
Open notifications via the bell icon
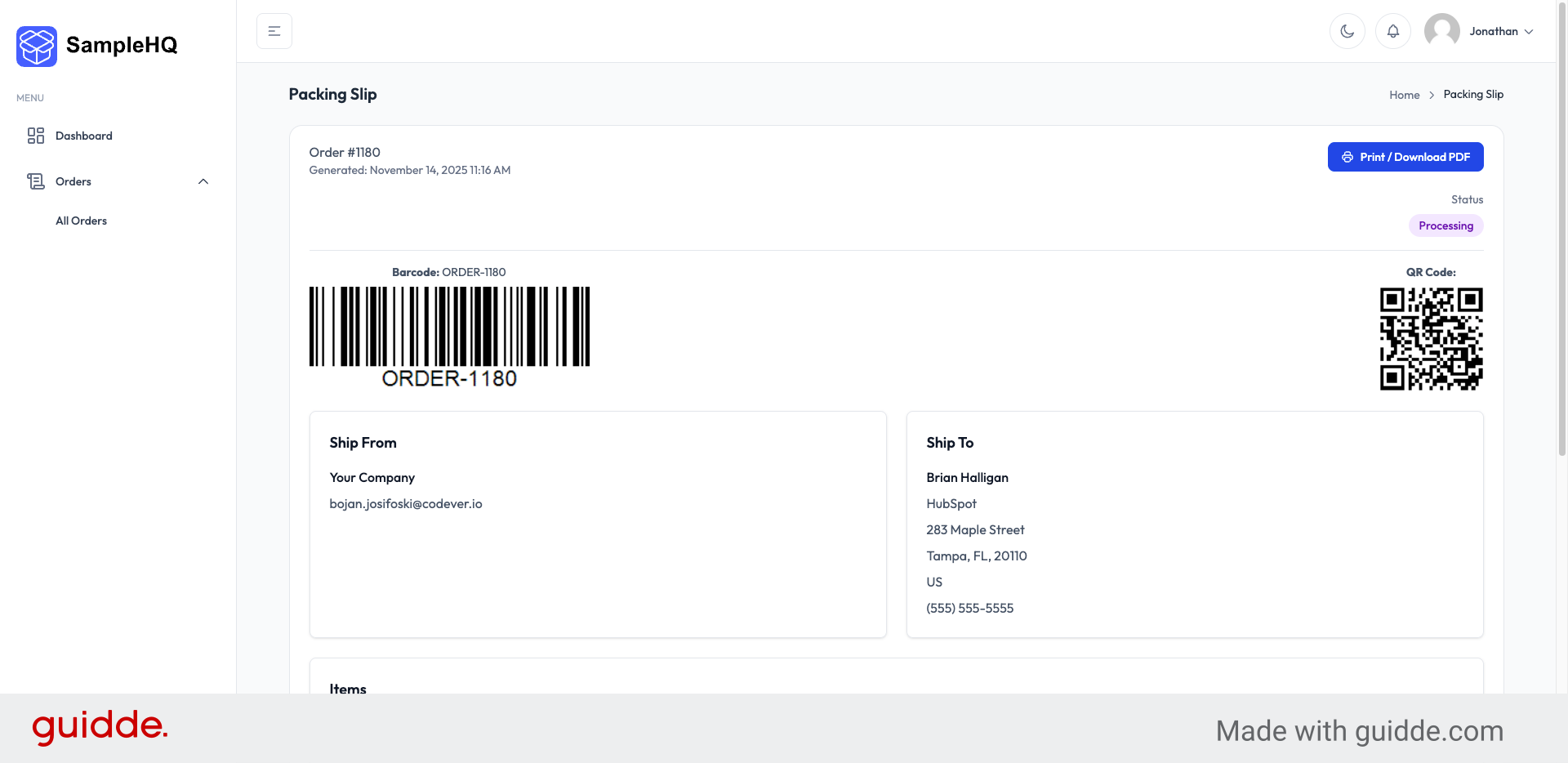tap(1393, 30)
